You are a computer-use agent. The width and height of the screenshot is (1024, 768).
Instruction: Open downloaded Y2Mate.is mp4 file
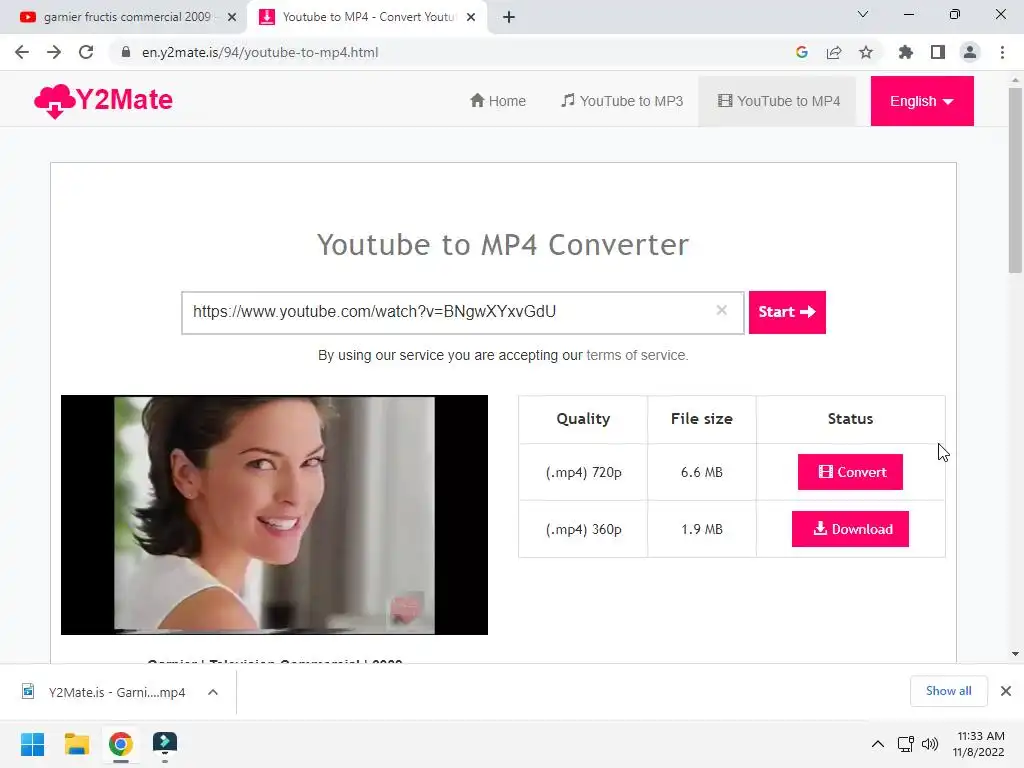104,692
